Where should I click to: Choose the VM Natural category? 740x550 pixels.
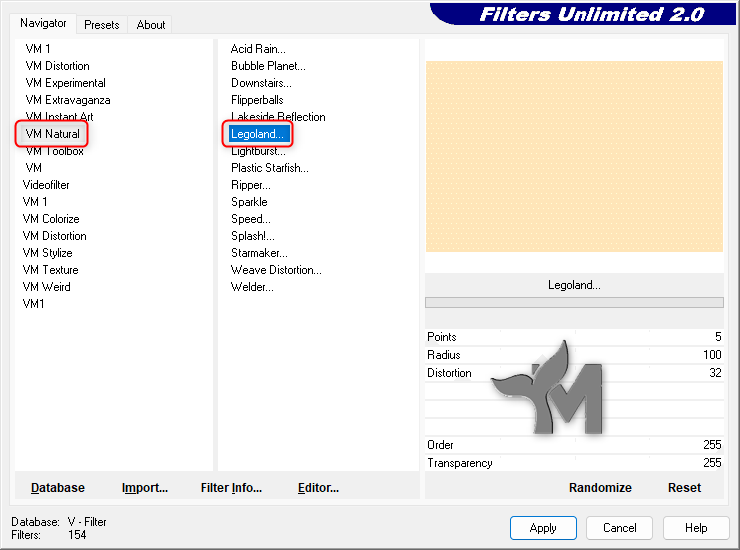(52, 134)
